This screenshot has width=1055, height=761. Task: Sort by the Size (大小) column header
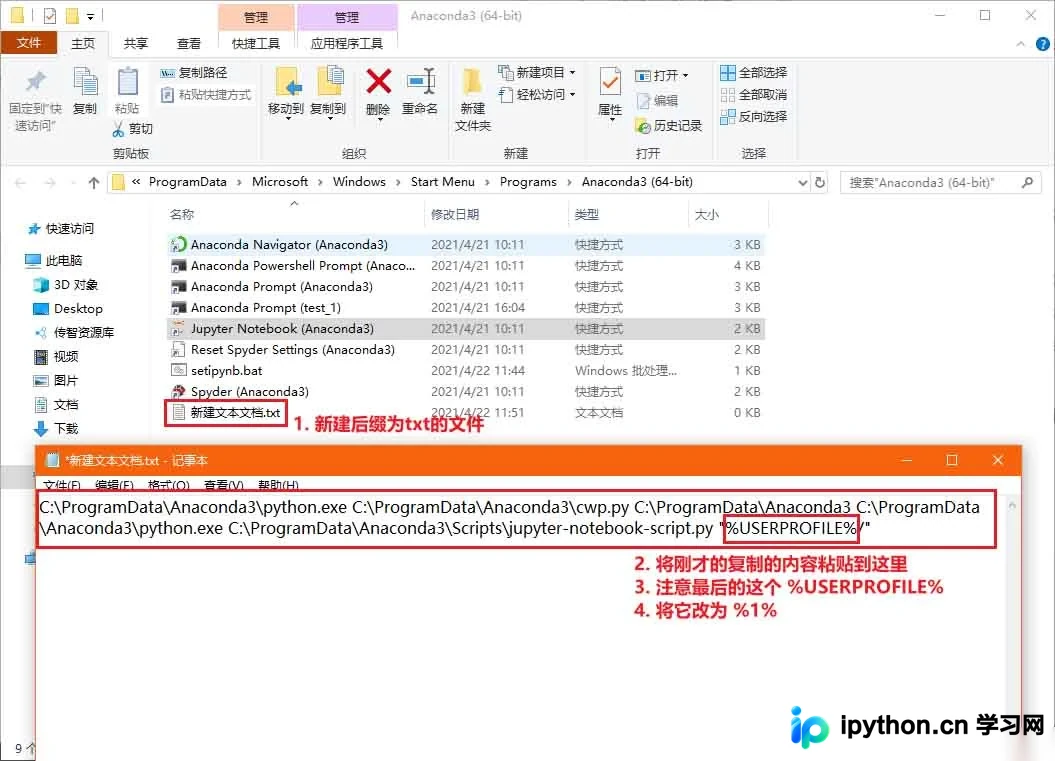[727, 214]
